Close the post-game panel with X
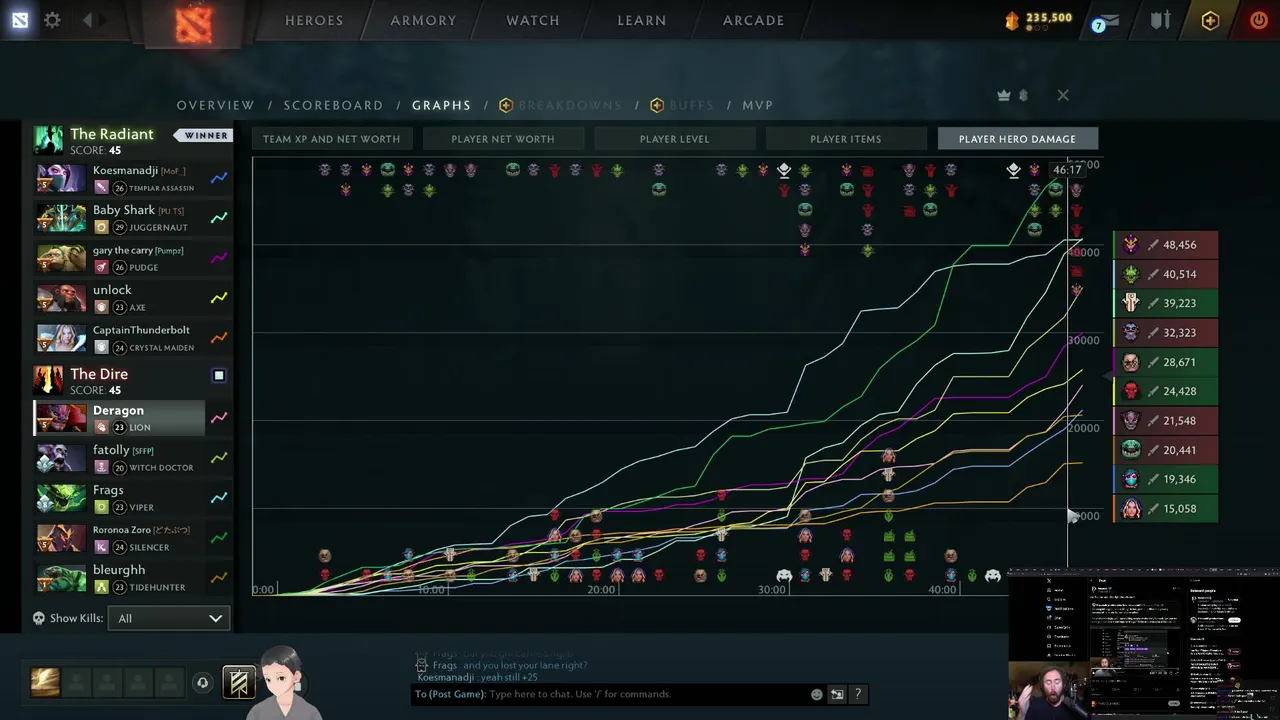Viewport: 1280px width, 720px height. tap(1063, 95)
